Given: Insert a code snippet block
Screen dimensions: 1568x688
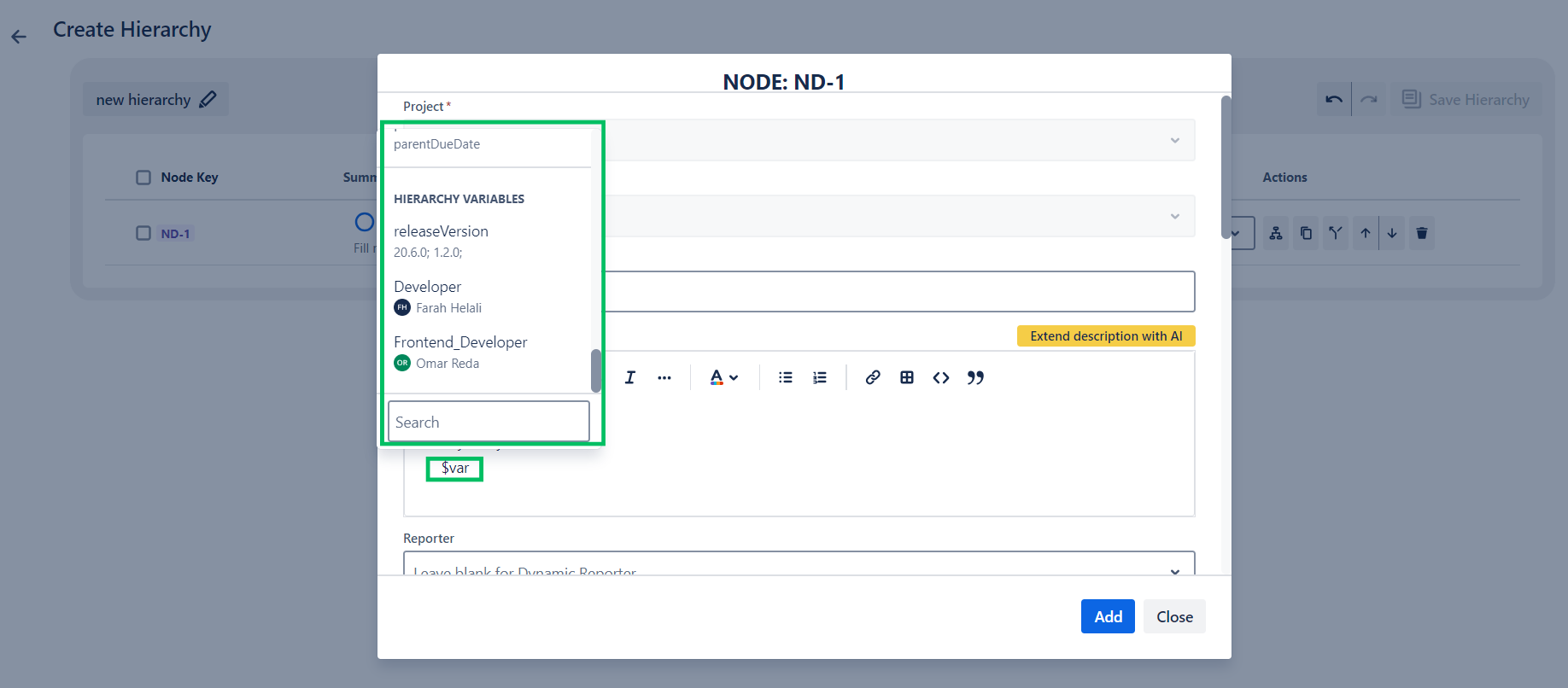Looking at the screenshot, I should [x=940, y=377].
